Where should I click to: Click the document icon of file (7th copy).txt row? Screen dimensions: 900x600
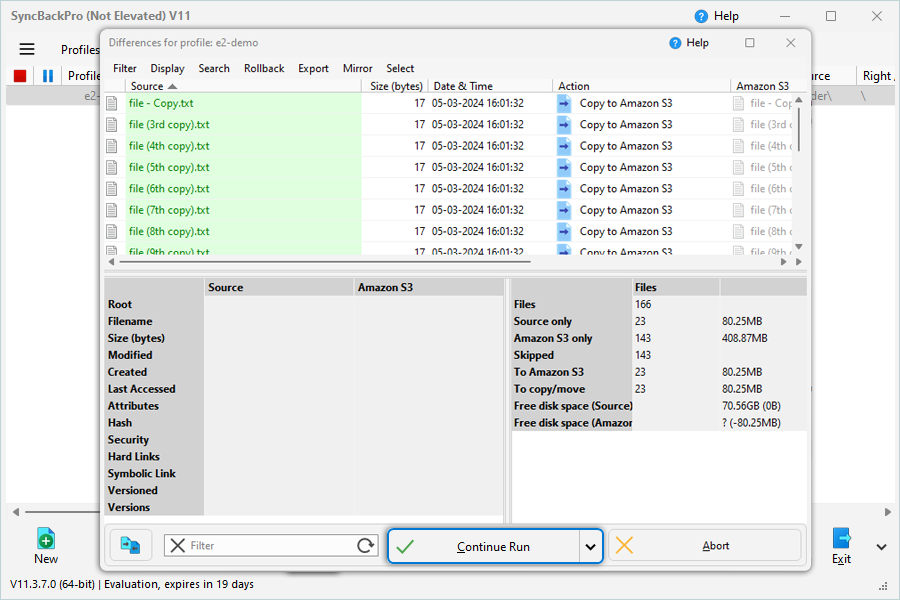112,210
